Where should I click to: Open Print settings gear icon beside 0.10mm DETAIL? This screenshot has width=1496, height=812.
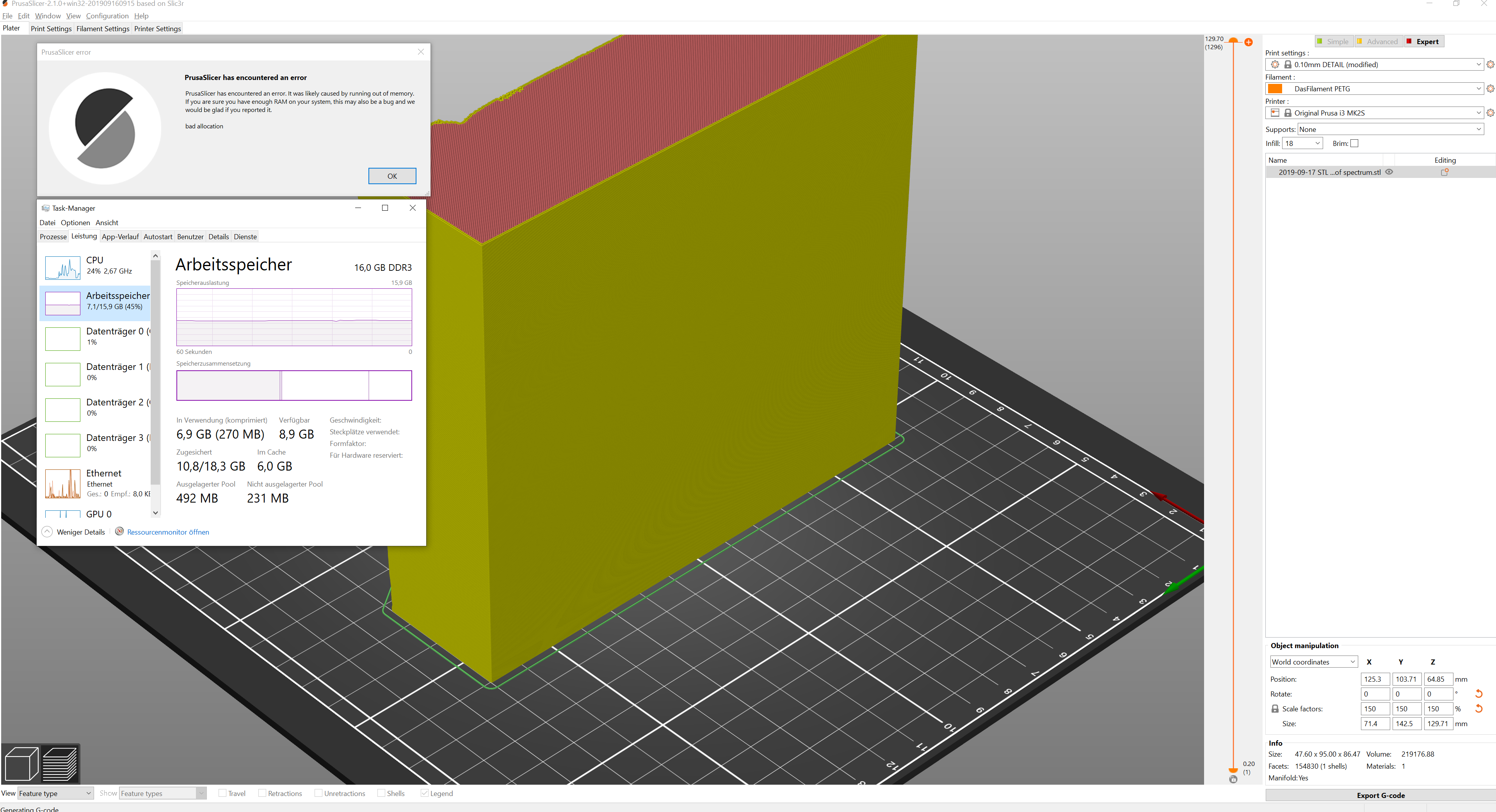tap(1490, 64)
